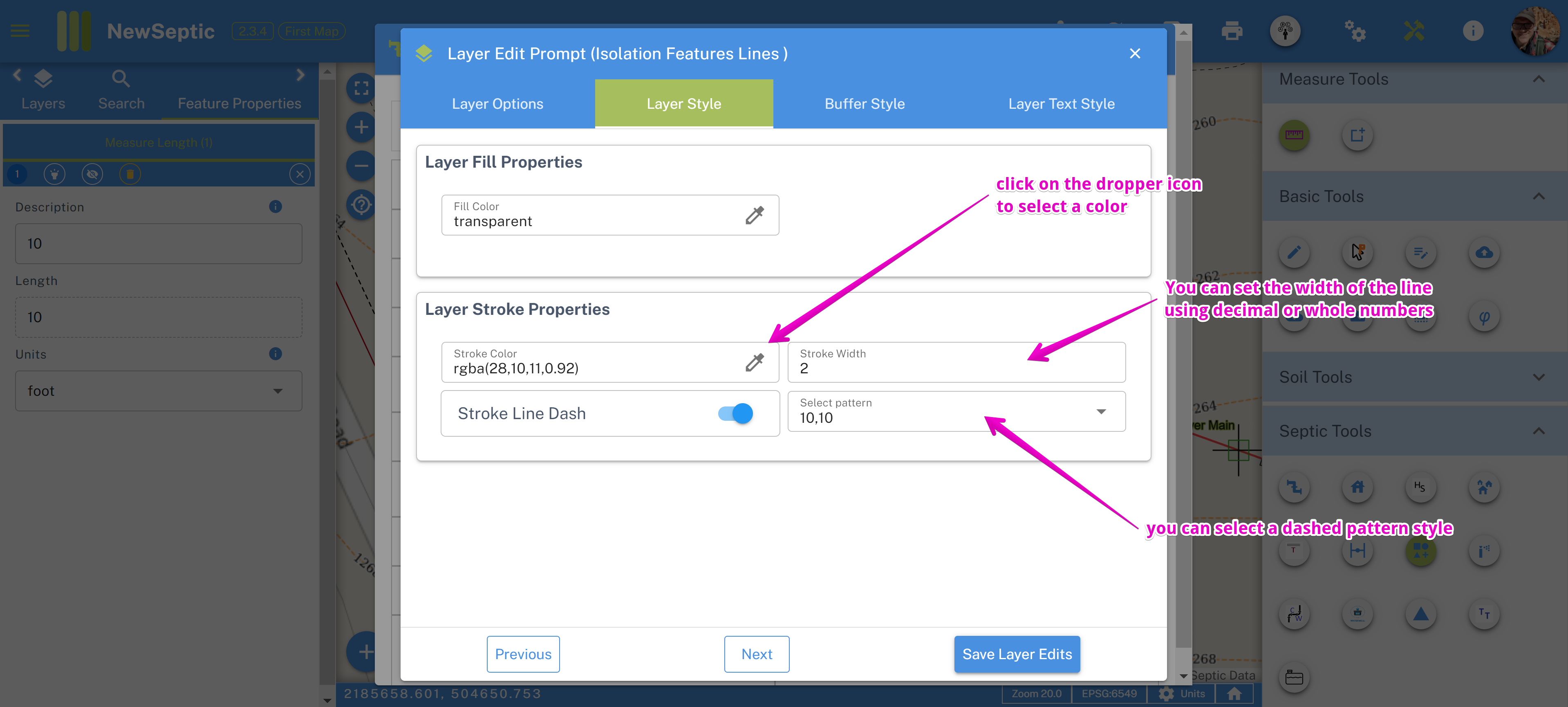Image resolution: width=1568 pixels, height=707 pixels.
Task: Click the flashlight highlight feature icon
Action: pos(54,174)
